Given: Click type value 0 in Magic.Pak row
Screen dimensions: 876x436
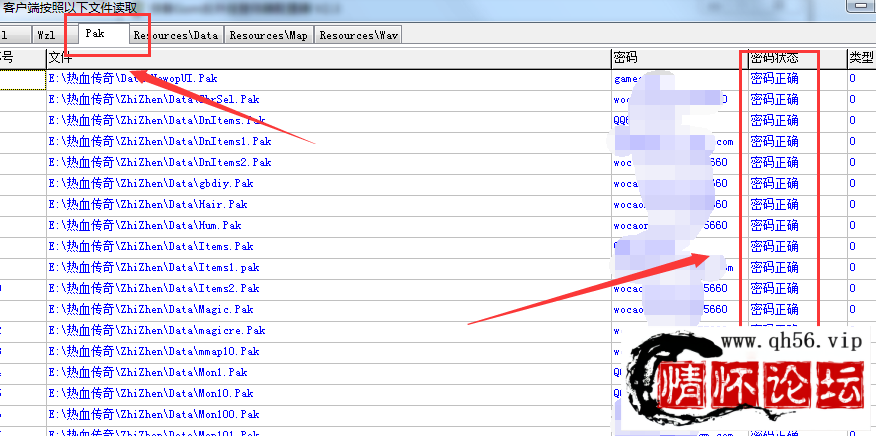Looking at the screenshot, I should coord(853,310).
